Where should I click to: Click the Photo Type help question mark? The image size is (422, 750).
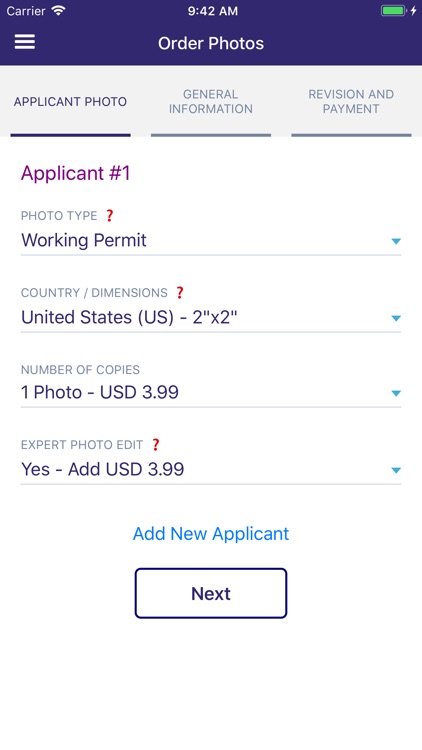[x=110, y=216]
